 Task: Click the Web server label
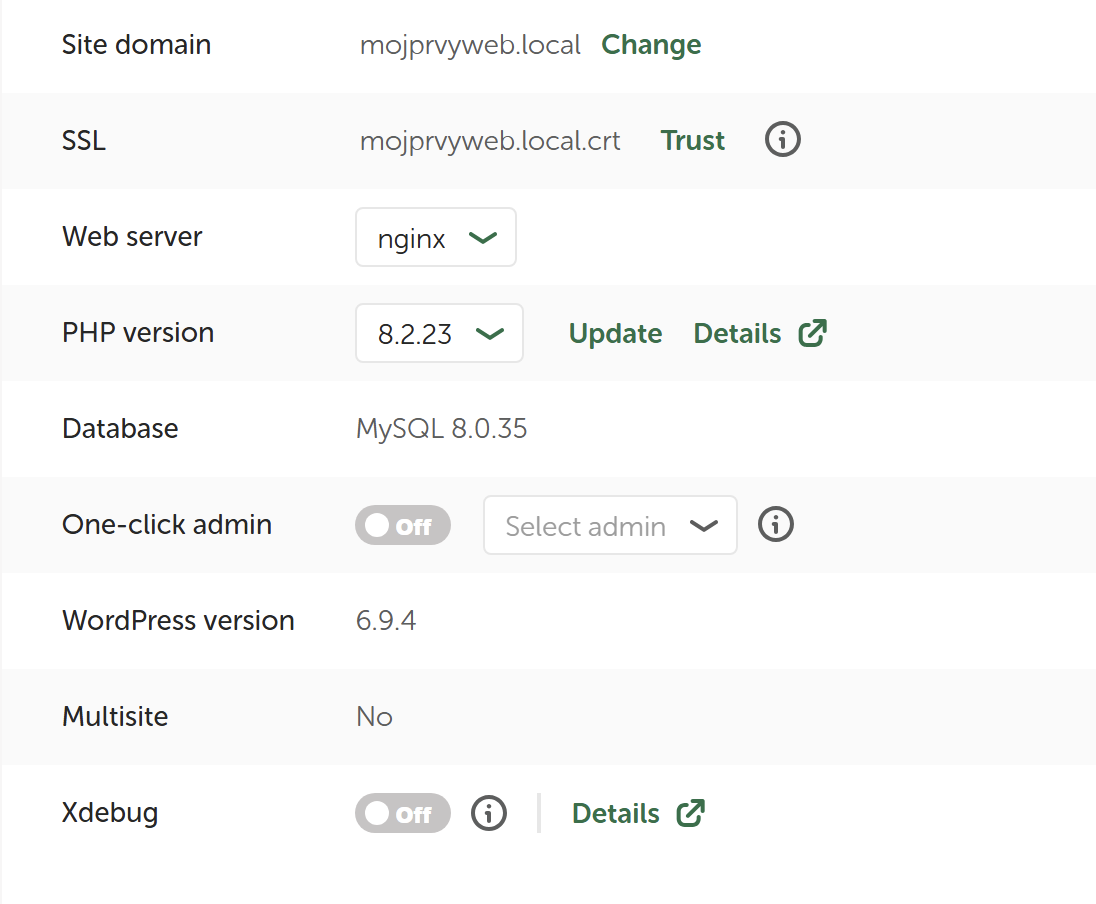pos(132,236)
